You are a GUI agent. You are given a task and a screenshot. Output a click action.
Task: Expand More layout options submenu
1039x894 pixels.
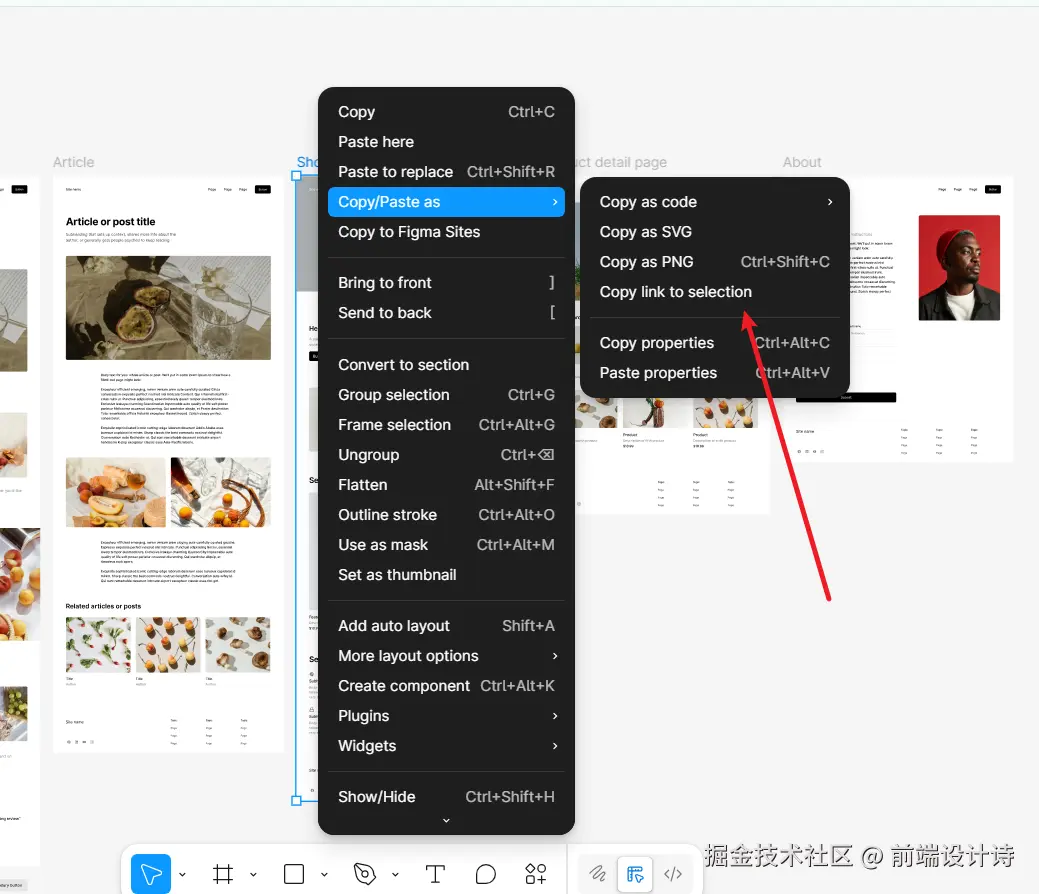(446, 656)
